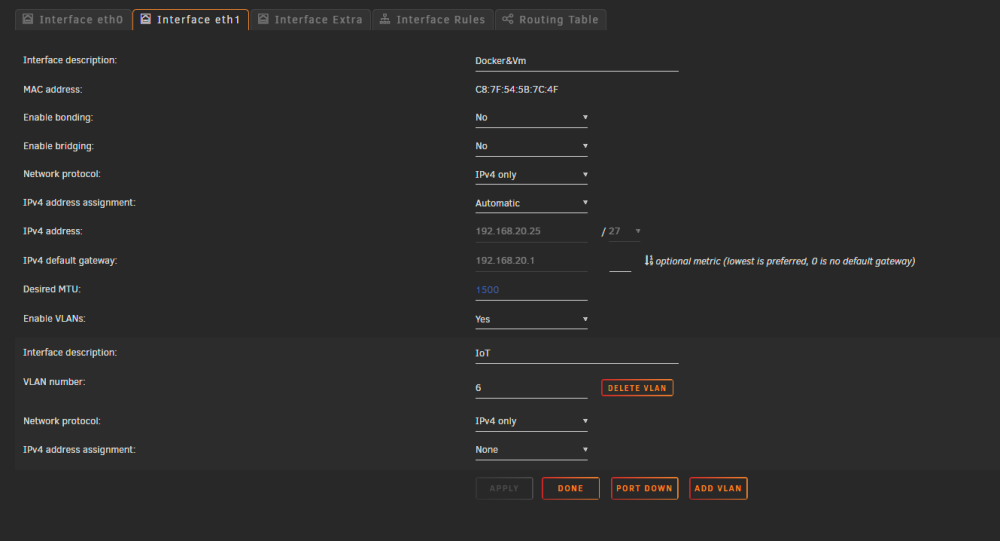Click the metric sort icon beside optional metric

tap(649, 260)
